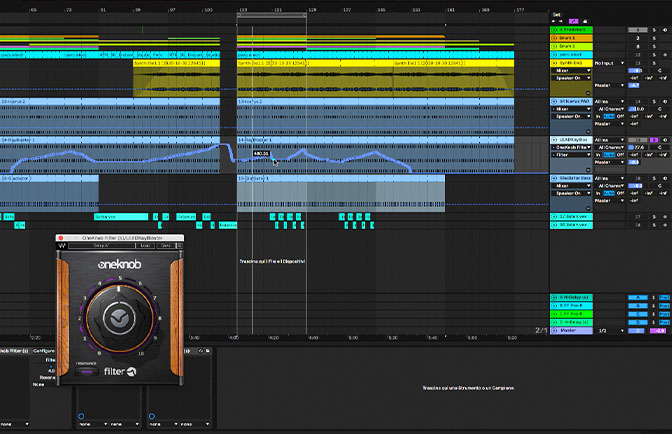Click the Load button in the OneKnob plugin
Image resolution: width=672 pixels, height=434 pixels.
[145, 245]
